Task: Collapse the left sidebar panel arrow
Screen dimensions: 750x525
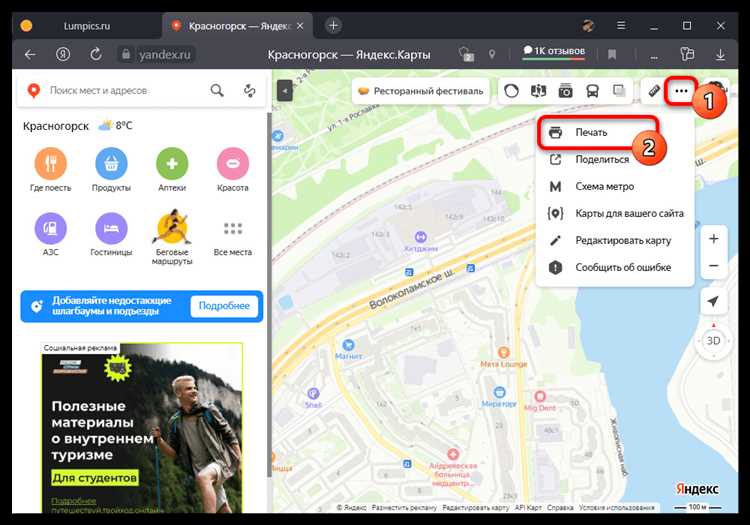Action: (284, 91)
